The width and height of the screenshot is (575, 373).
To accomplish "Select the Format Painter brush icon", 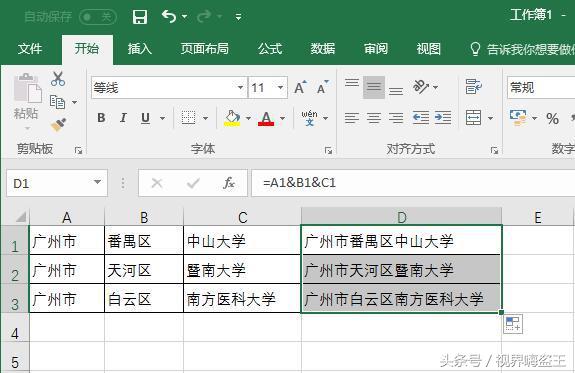I will tap(58, 125).
